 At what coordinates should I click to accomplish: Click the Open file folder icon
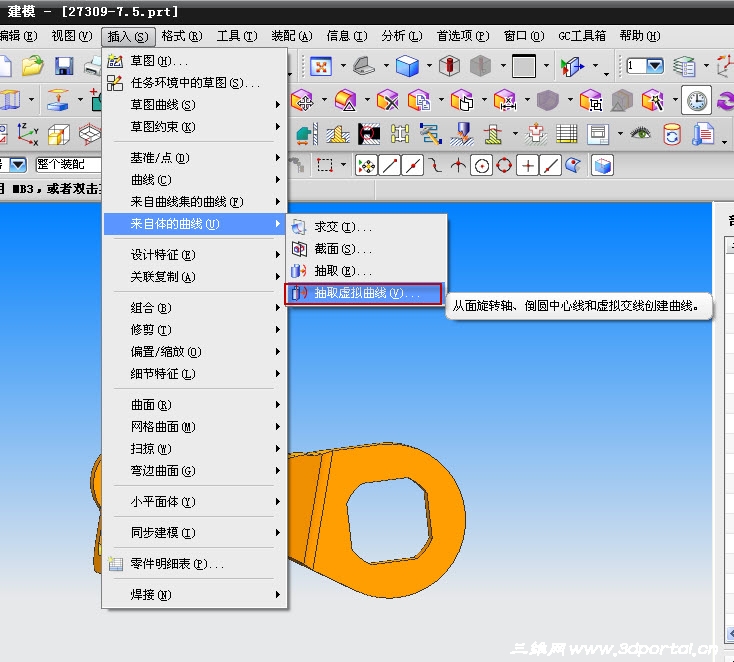[32, 66]
